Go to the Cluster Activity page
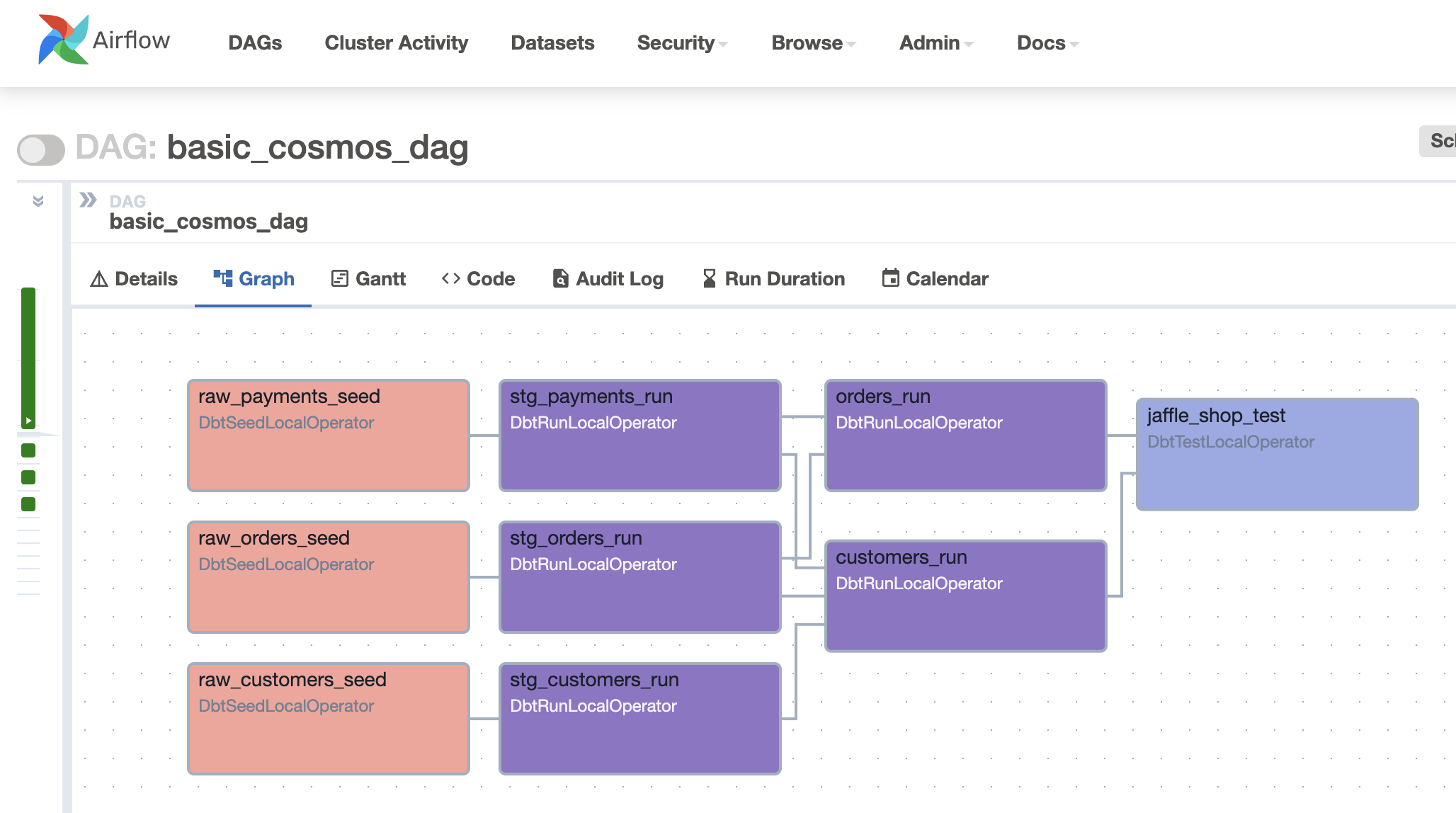Image resolution: width=1456 pixels, height=813 pixels. pyautogui.click(x=396, y=43)
